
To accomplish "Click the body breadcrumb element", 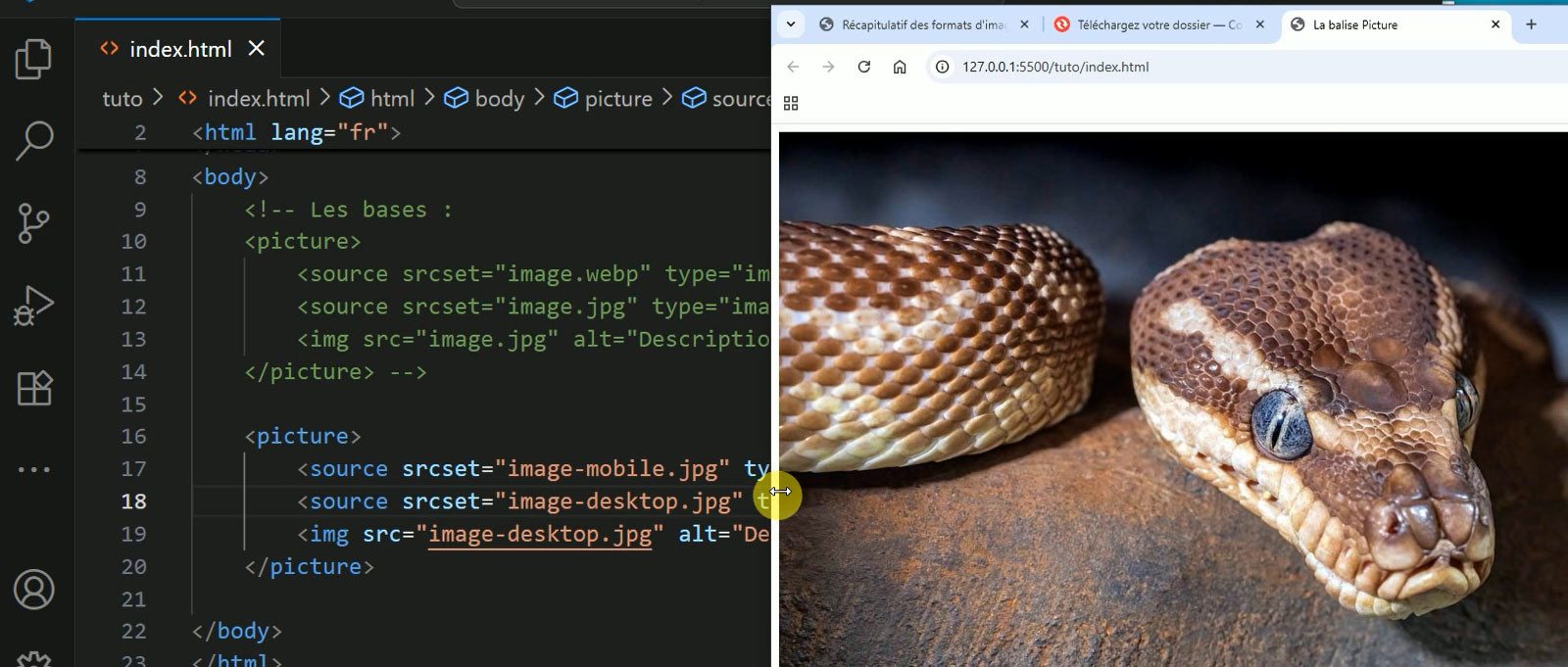I will 484,99.
